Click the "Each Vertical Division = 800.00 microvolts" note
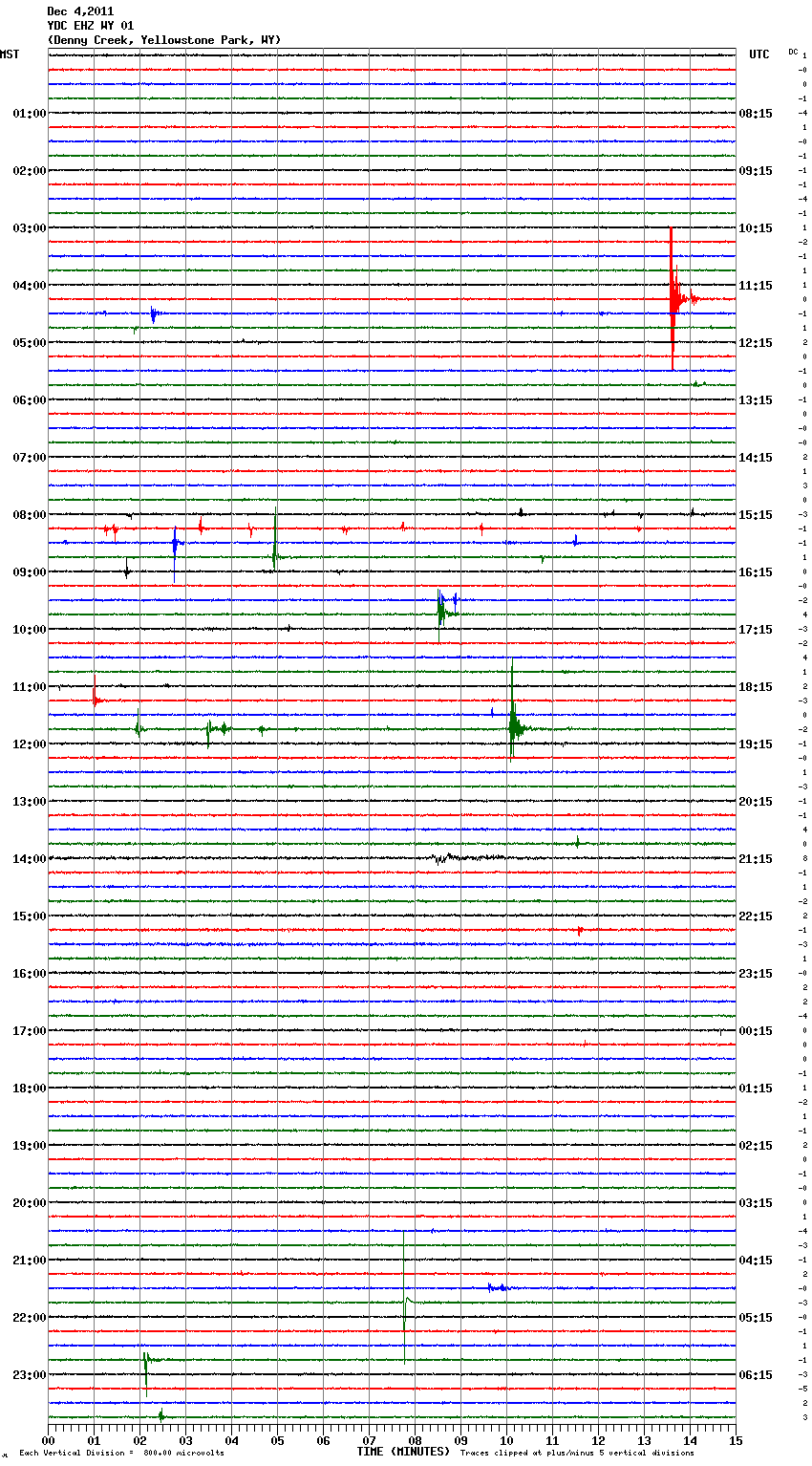Screen dimensions: 812x1466 pos(121,1454)
